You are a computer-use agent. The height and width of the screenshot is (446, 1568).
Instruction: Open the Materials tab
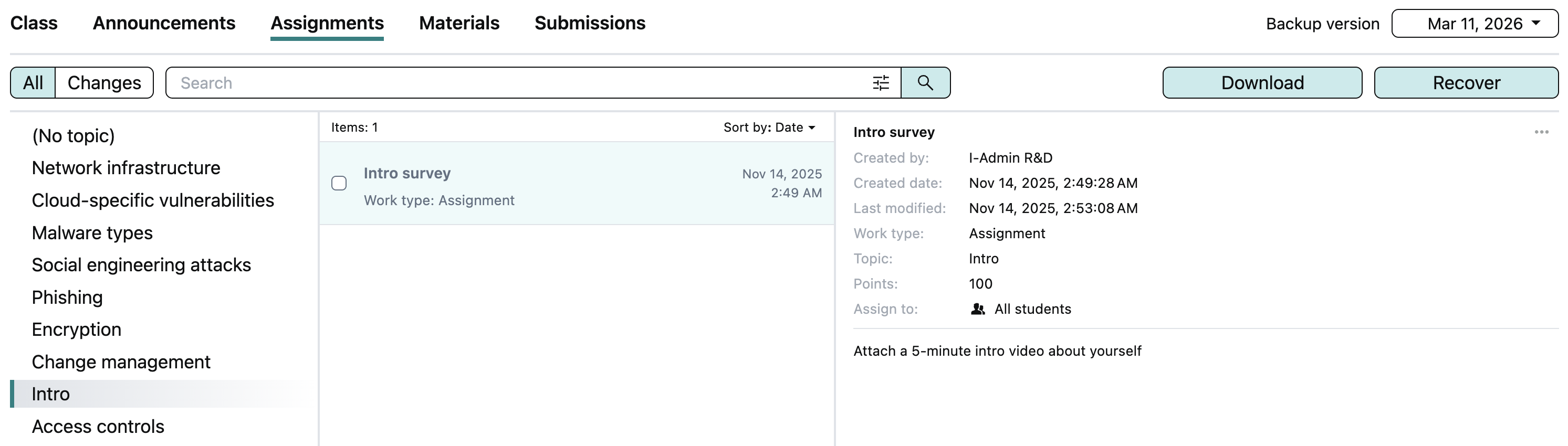459,23
